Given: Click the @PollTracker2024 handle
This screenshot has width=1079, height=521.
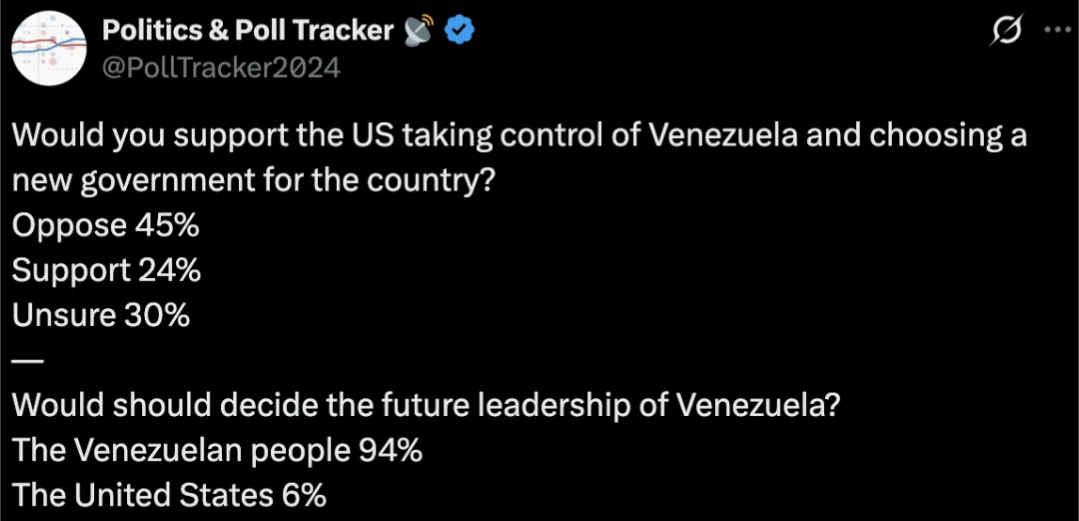Looking at the screenshot, I should click(x=221, y=67).
